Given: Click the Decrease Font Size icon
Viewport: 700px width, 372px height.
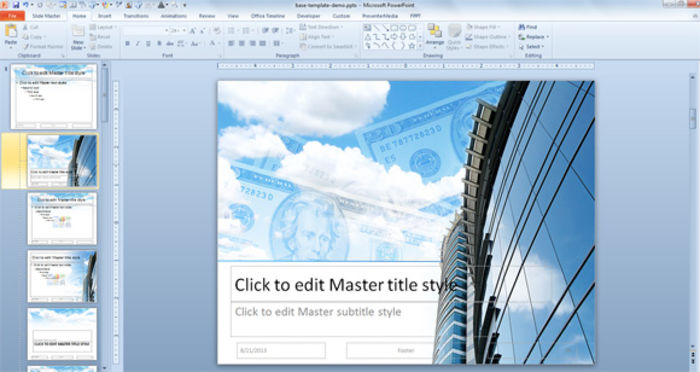Looking at the screenshot, I should coord(202,31).
